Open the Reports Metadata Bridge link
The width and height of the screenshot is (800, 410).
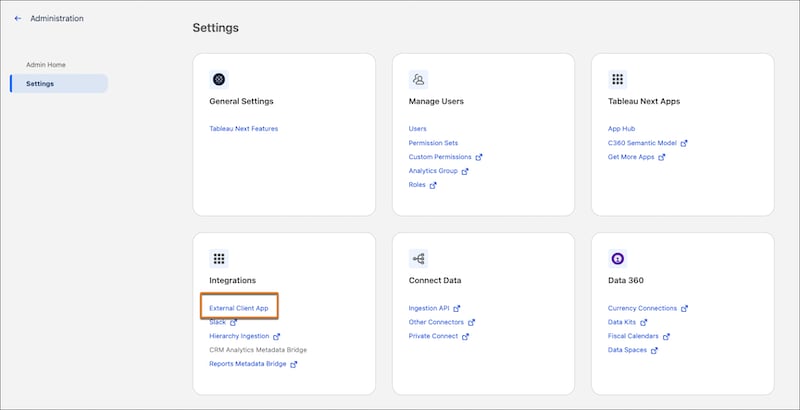(x=247, y=364)
